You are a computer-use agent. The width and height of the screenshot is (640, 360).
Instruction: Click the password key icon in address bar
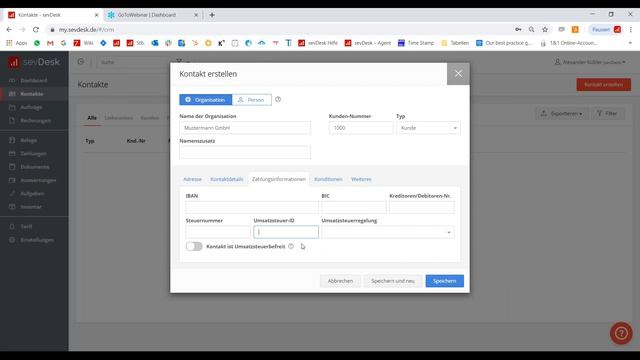[x=518, y=29]
